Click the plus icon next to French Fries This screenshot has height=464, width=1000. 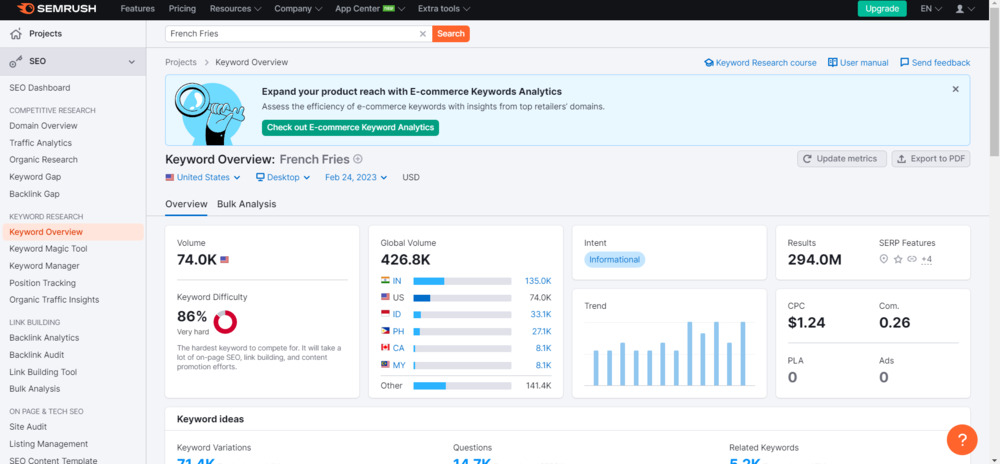tap(358, 159)
